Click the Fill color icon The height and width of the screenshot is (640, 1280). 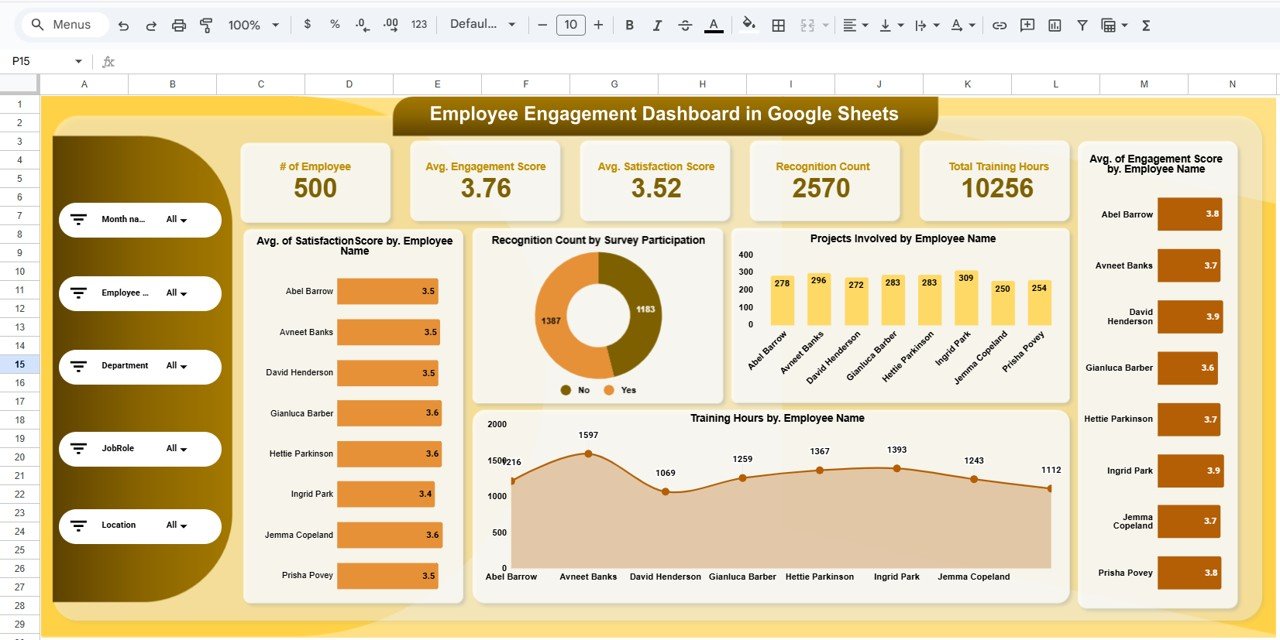pyautogui.click(x=749, y=24)
